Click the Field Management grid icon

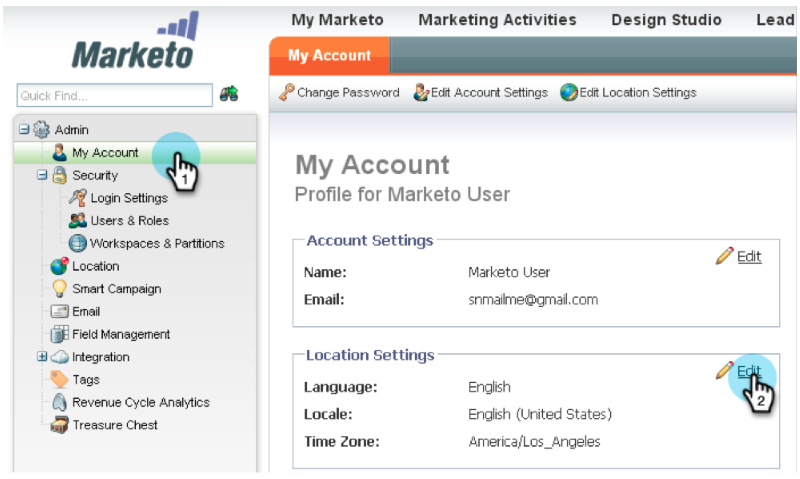(x=60, y=334)
